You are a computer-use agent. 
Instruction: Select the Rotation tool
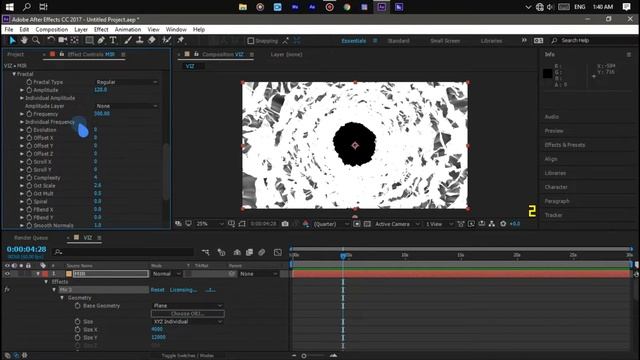click(51, 40)
